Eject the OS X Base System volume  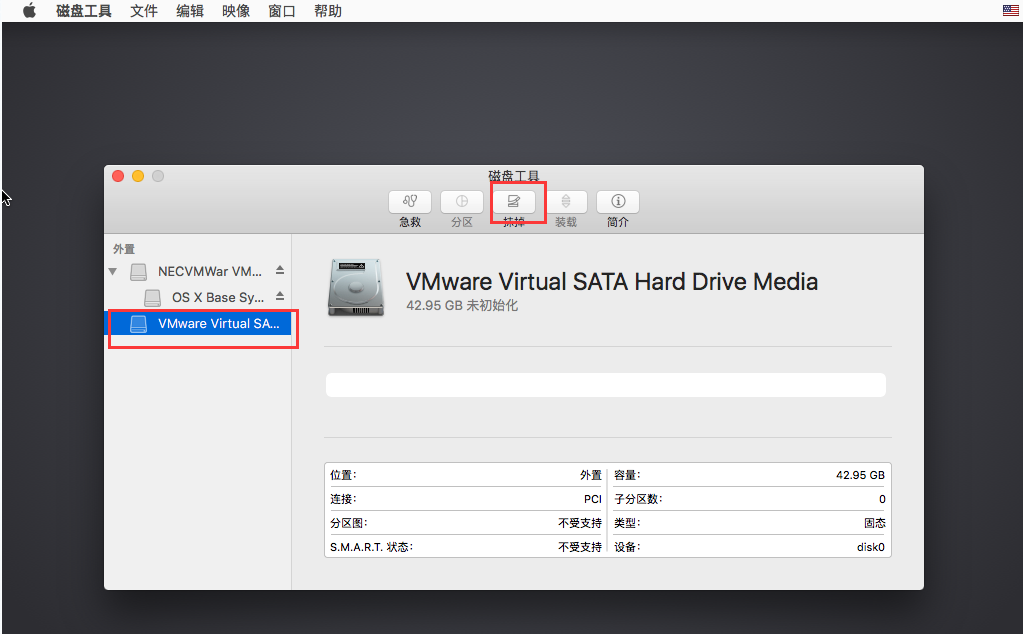280,296
